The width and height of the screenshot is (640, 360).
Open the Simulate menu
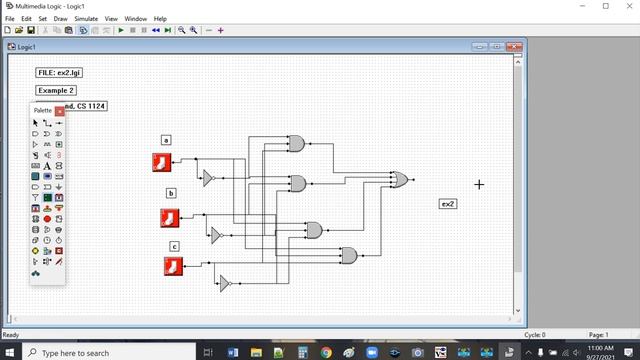(86, 19)
